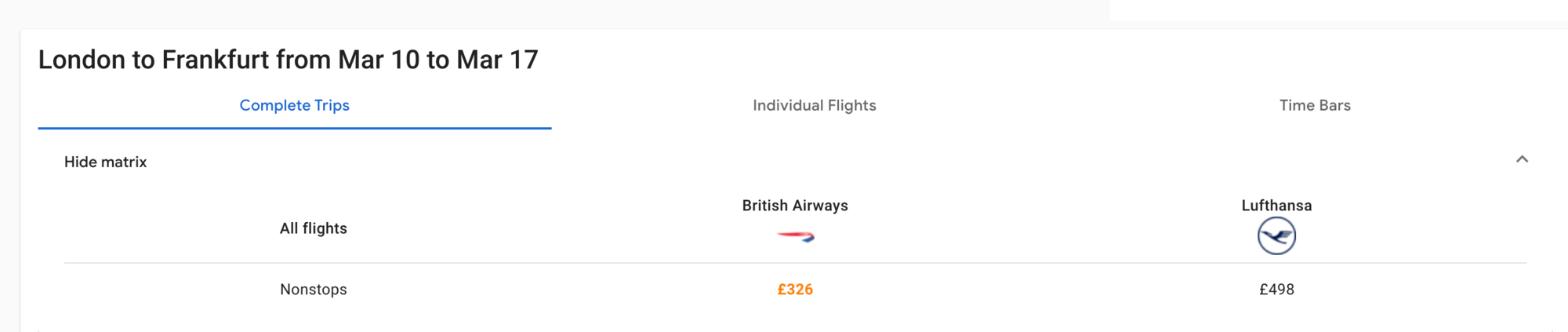This screenshot has width=1568, height=332.
Task: Click the London to Frankfurt page heading
Action: point(289,60)
